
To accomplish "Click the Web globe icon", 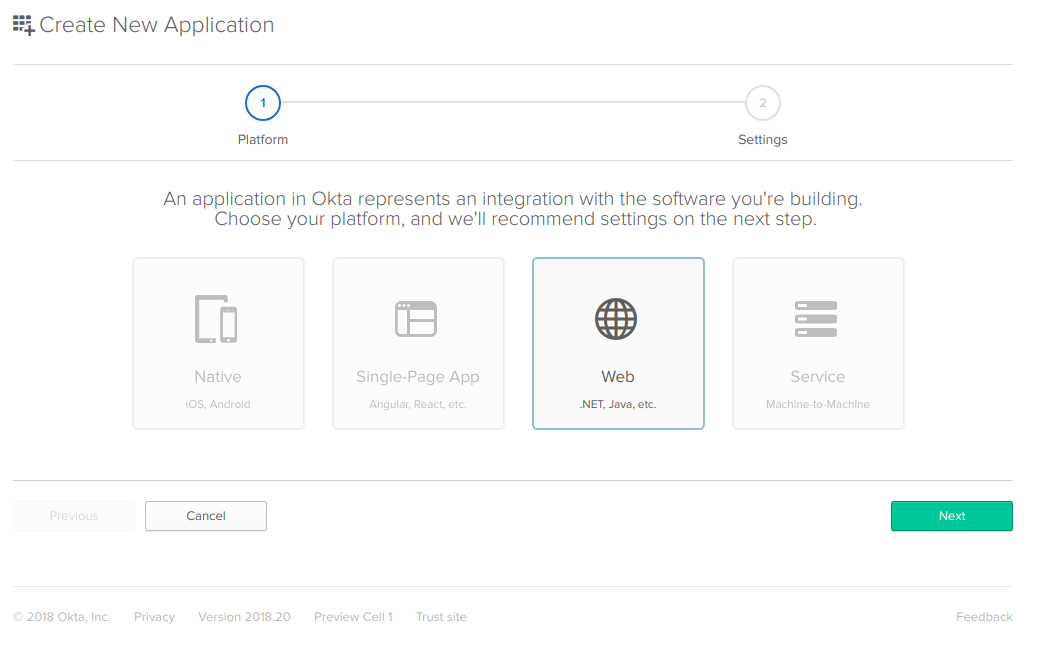I will point(616,319).
